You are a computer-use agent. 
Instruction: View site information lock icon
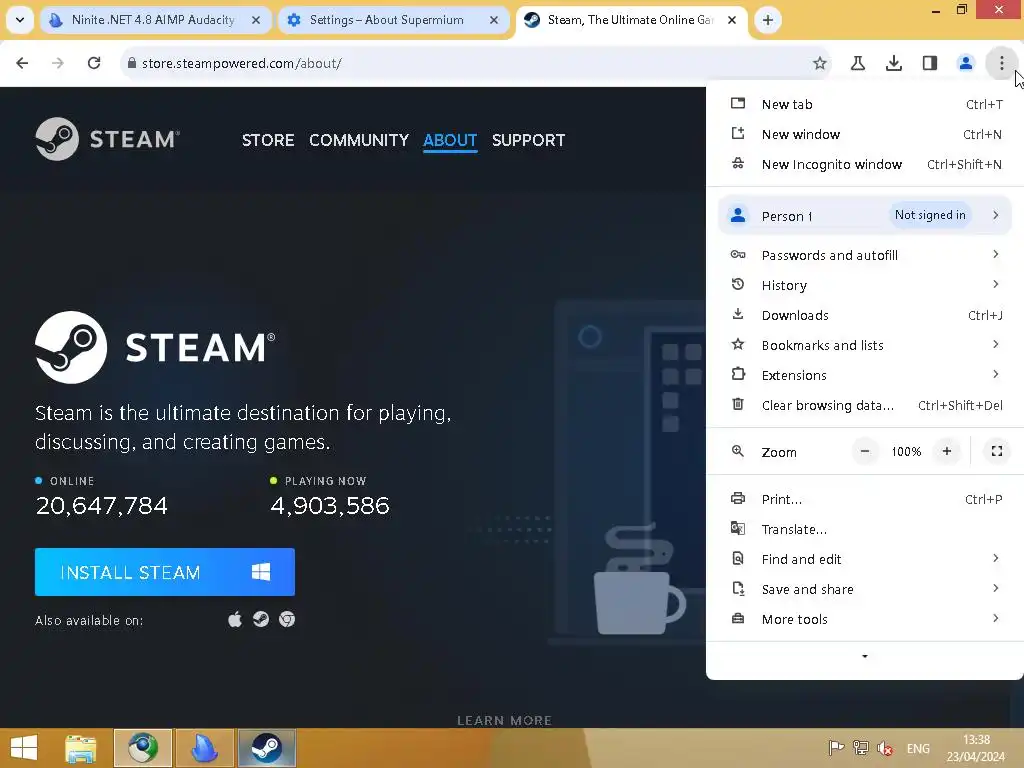click(x=132, y=63)
